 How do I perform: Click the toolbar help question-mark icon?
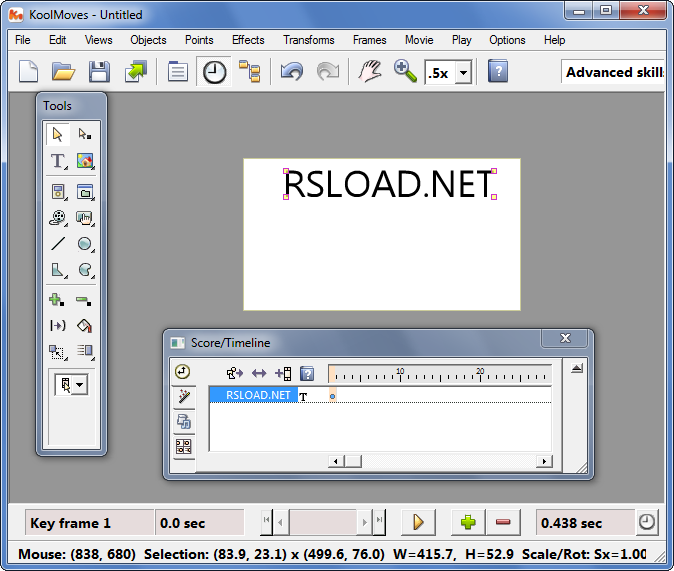498,71
